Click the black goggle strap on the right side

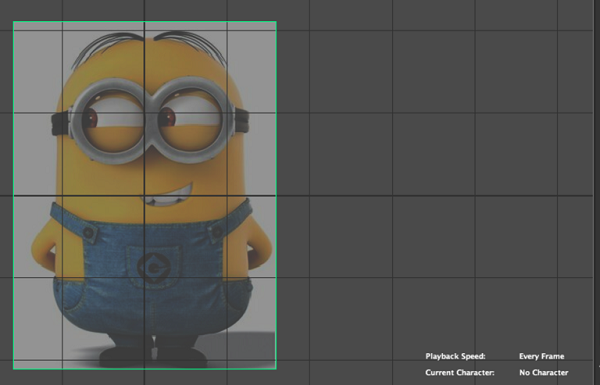[241, 119]
